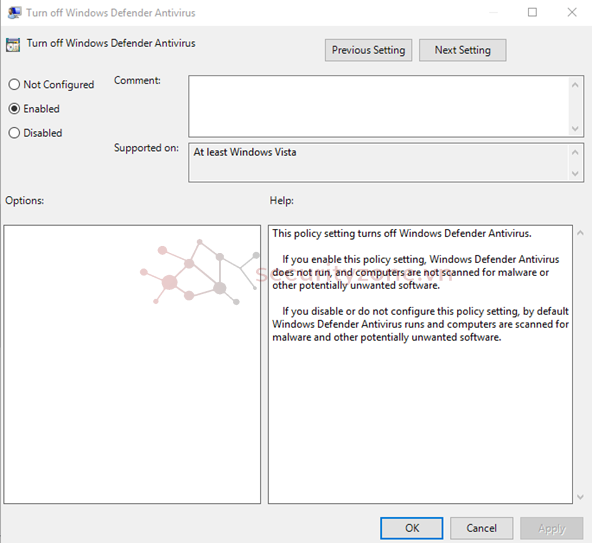Screen dimensions: 592x543
Task: Click the Help pane scroll down arrow
Action: [x=580, y=497]
